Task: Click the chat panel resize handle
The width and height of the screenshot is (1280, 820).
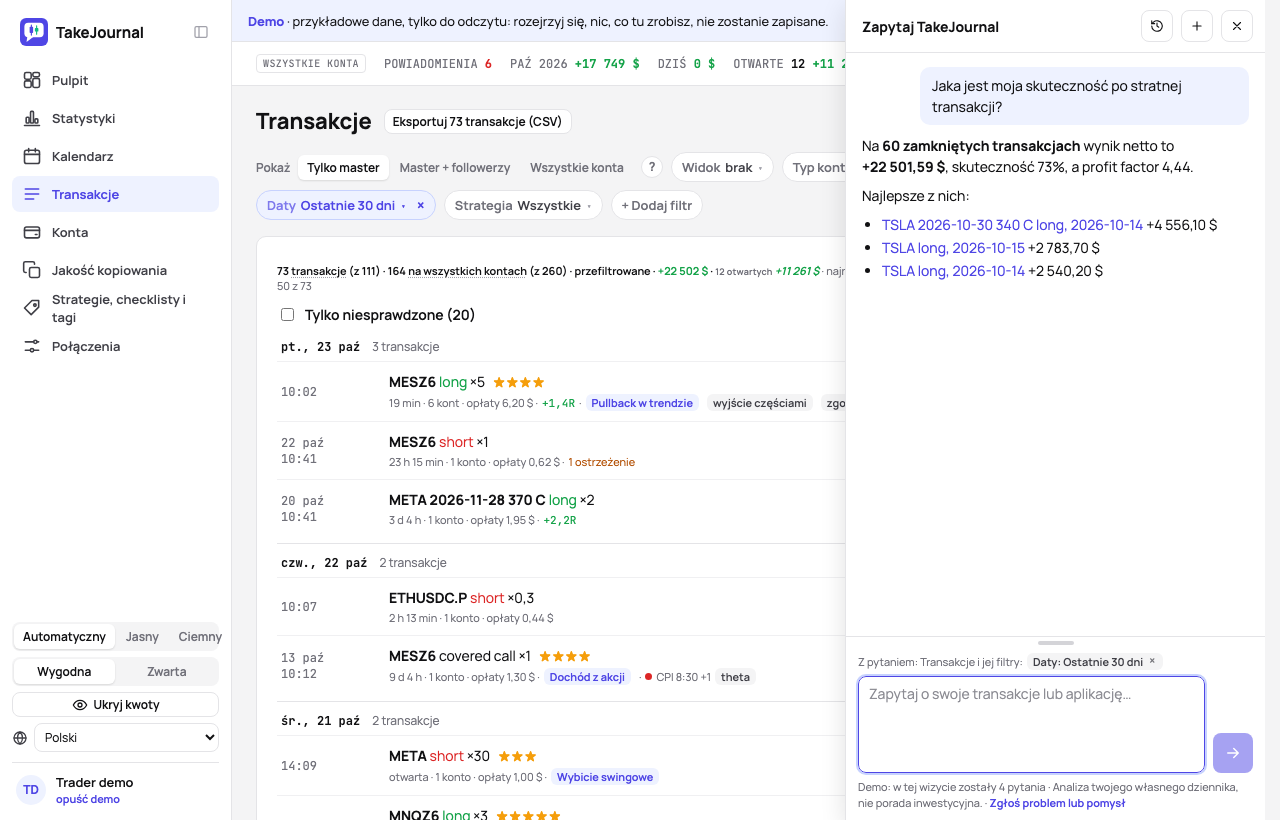Action: tap(1056, 643)
